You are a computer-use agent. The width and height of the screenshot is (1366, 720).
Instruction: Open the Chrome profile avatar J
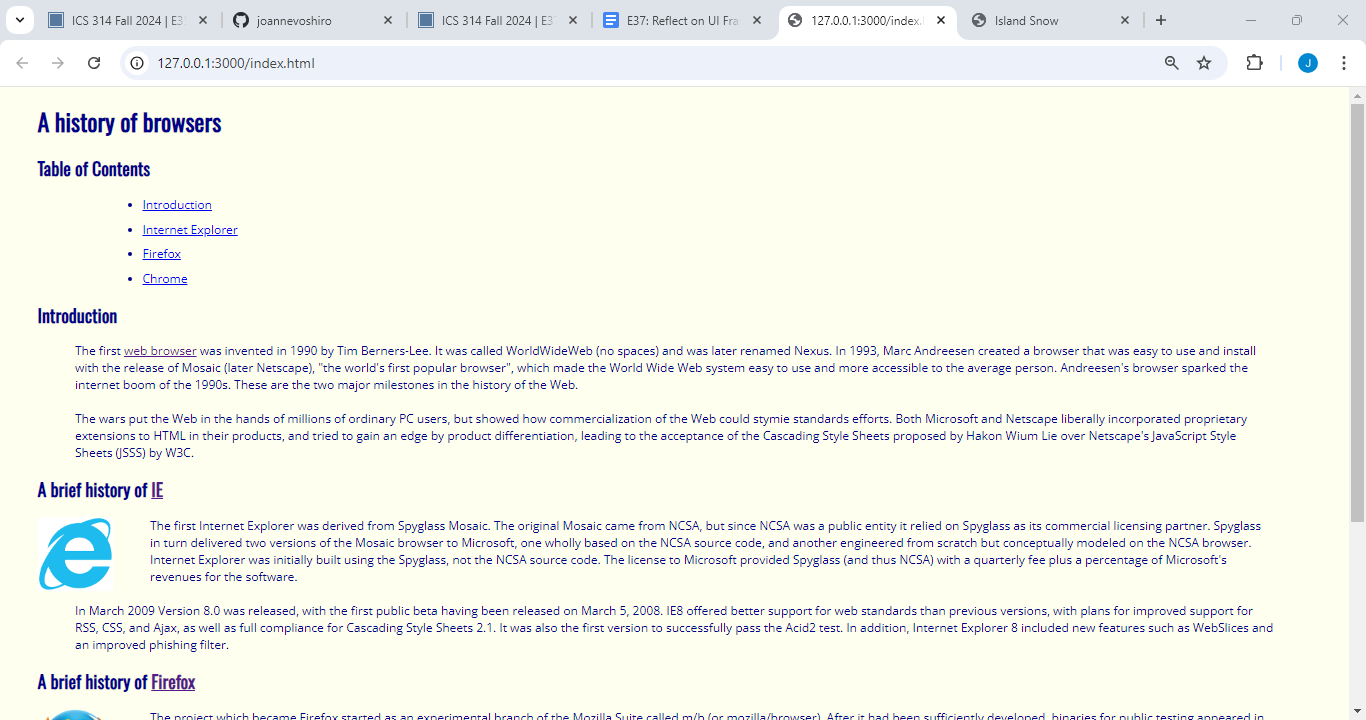1308,63
